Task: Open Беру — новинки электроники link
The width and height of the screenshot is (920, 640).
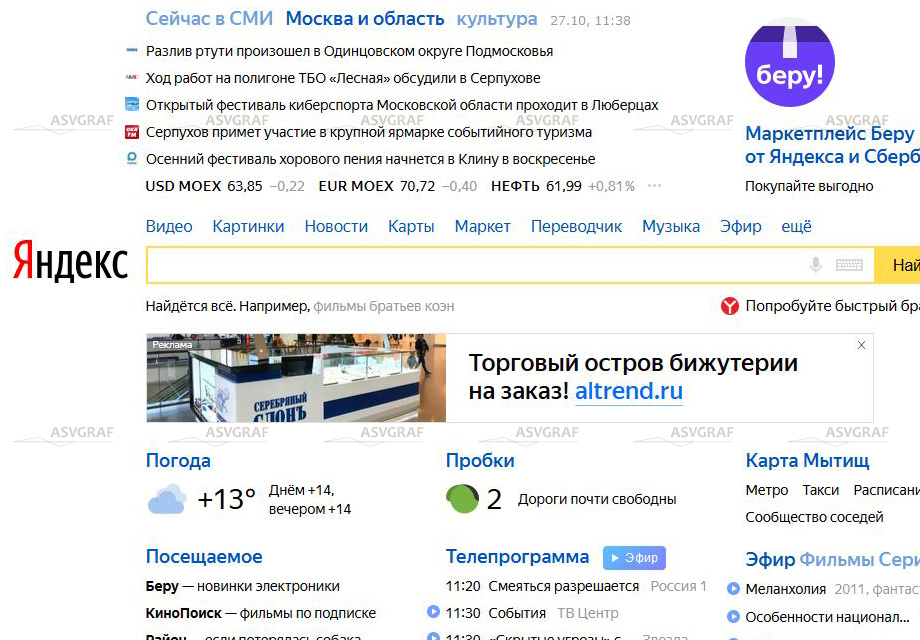Action: (242, 586)
